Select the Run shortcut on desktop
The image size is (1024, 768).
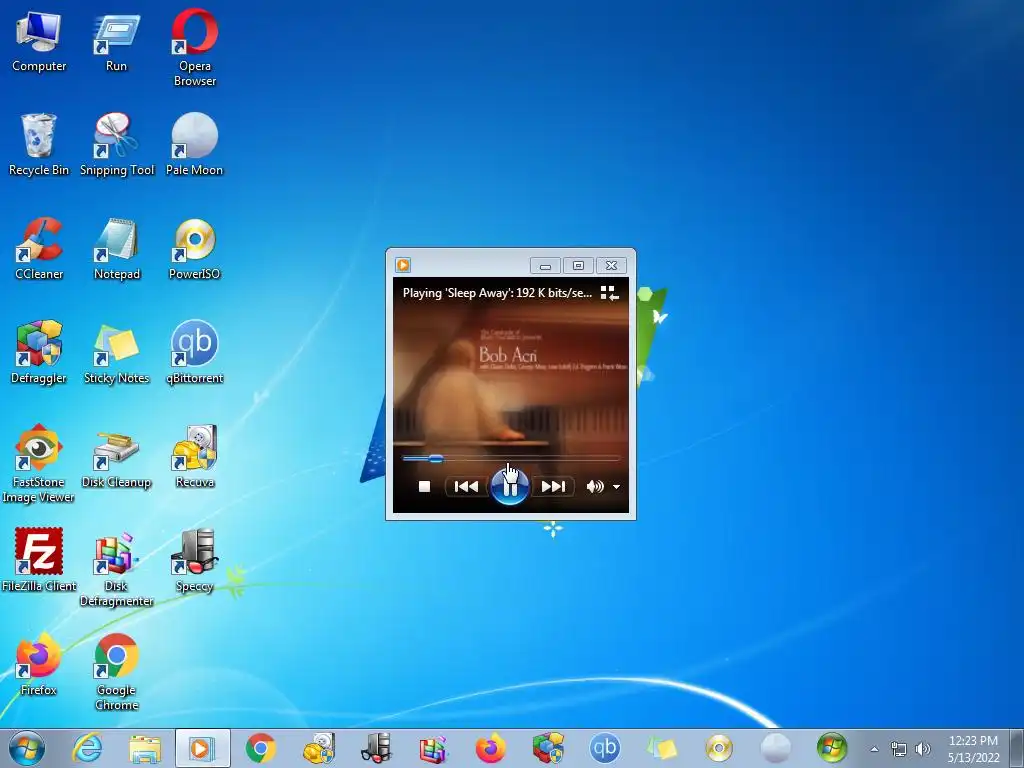click(116, 41)
